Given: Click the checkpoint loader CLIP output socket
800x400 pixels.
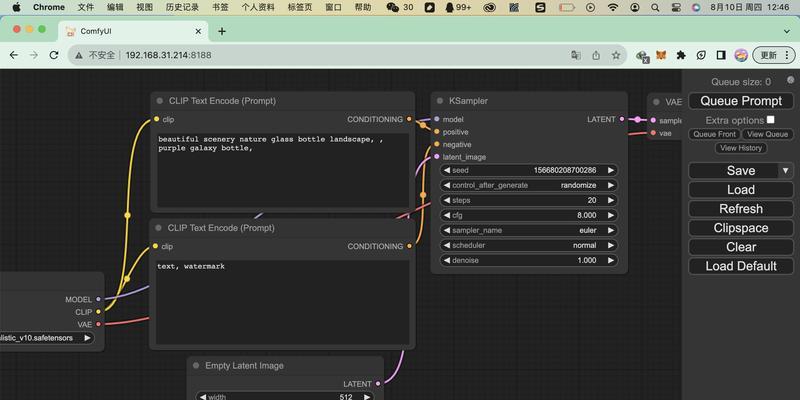Looking at the screenshot, I should tap(98, 312).
